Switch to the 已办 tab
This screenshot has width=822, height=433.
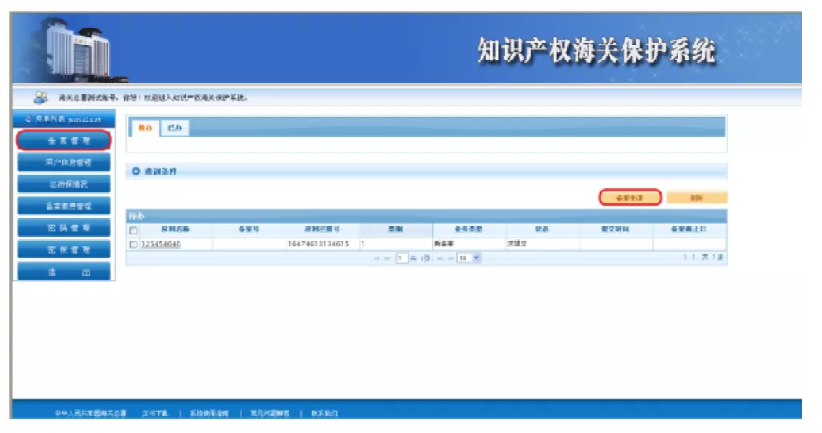tap(175, 128)
